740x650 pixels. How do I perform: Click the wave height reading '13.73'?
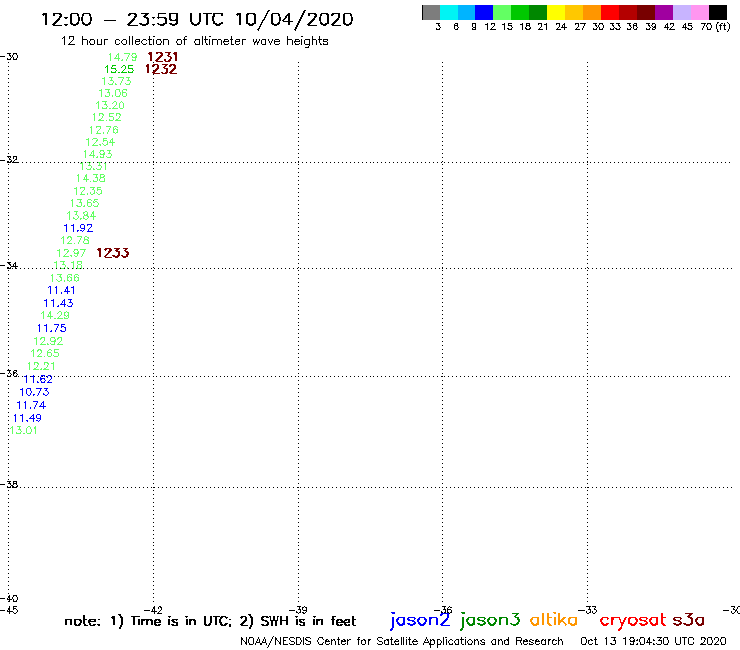pyautogui.click(x=116, y=81)
